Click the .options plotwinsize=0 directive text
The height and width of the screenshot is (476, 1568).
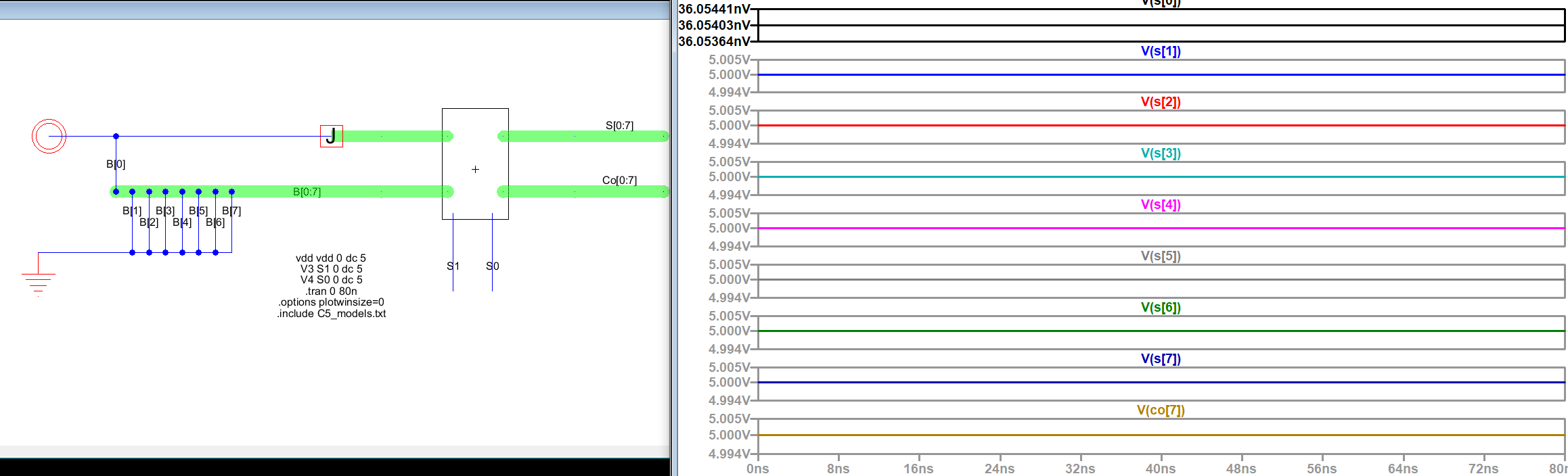click(x=331, y=302)
